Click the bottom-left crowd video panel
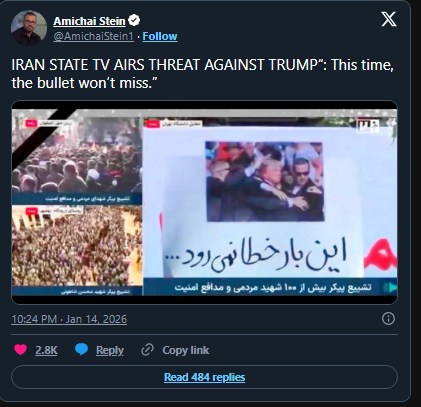 pos(77,250)
